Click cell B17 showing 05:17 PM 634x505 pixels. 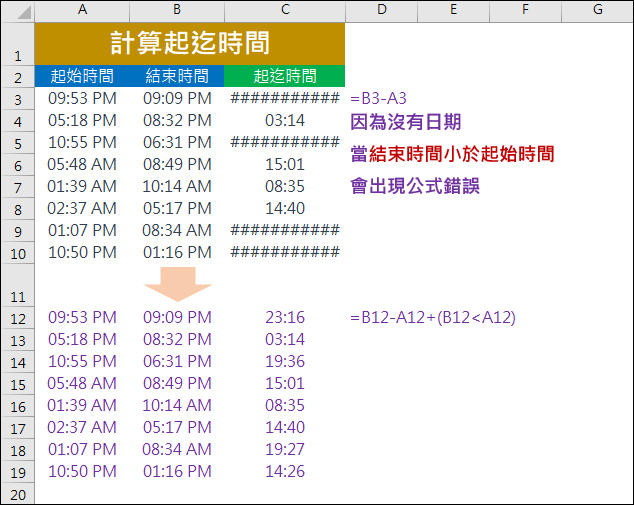click(177, 427)
